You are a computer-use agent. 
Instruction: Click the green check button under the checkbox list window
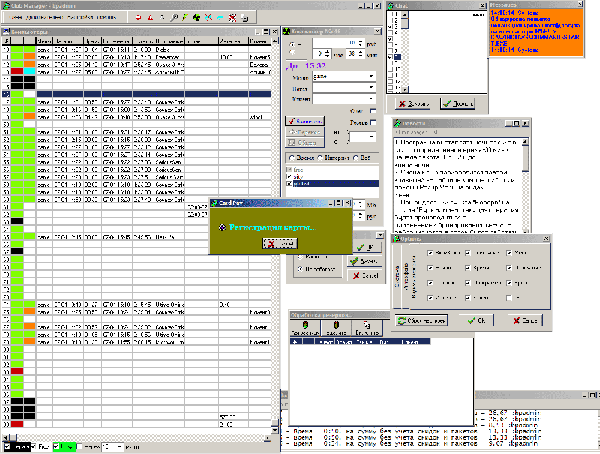[x=457, y=104]
